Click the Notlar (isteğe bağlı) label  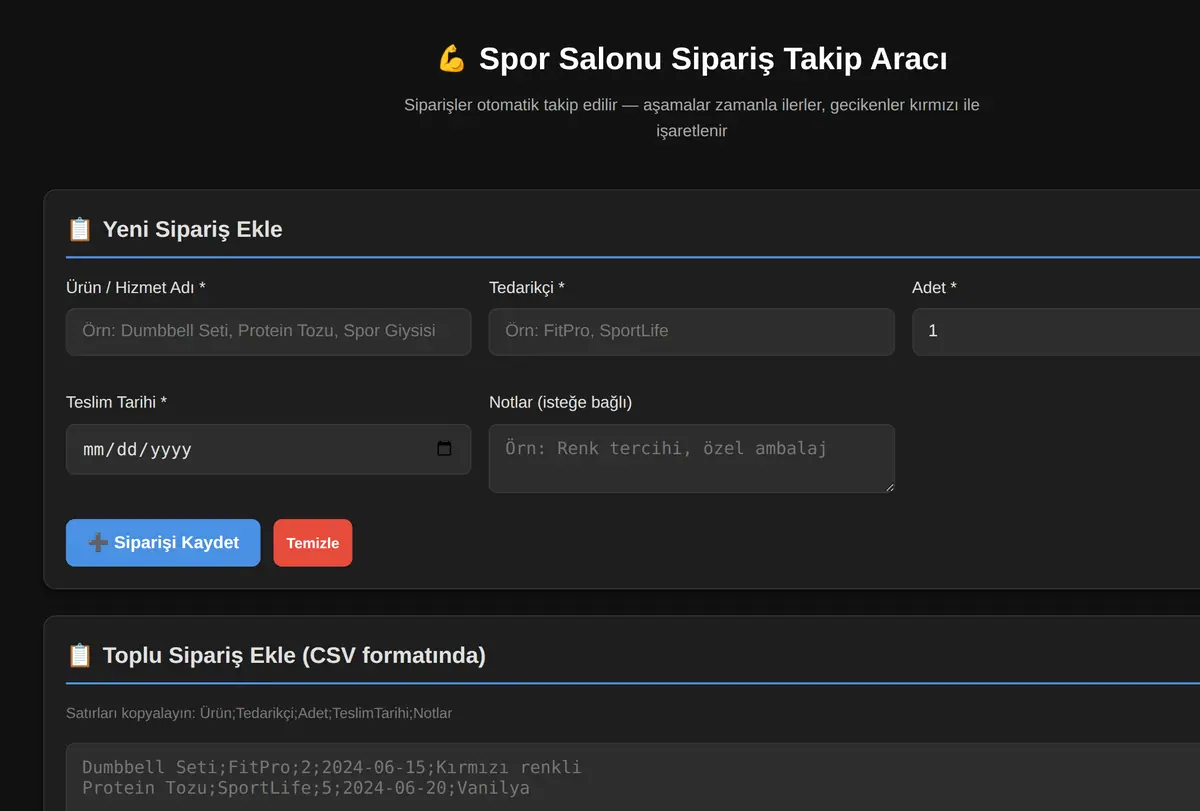pyautogui.click(x=560, y=402)
